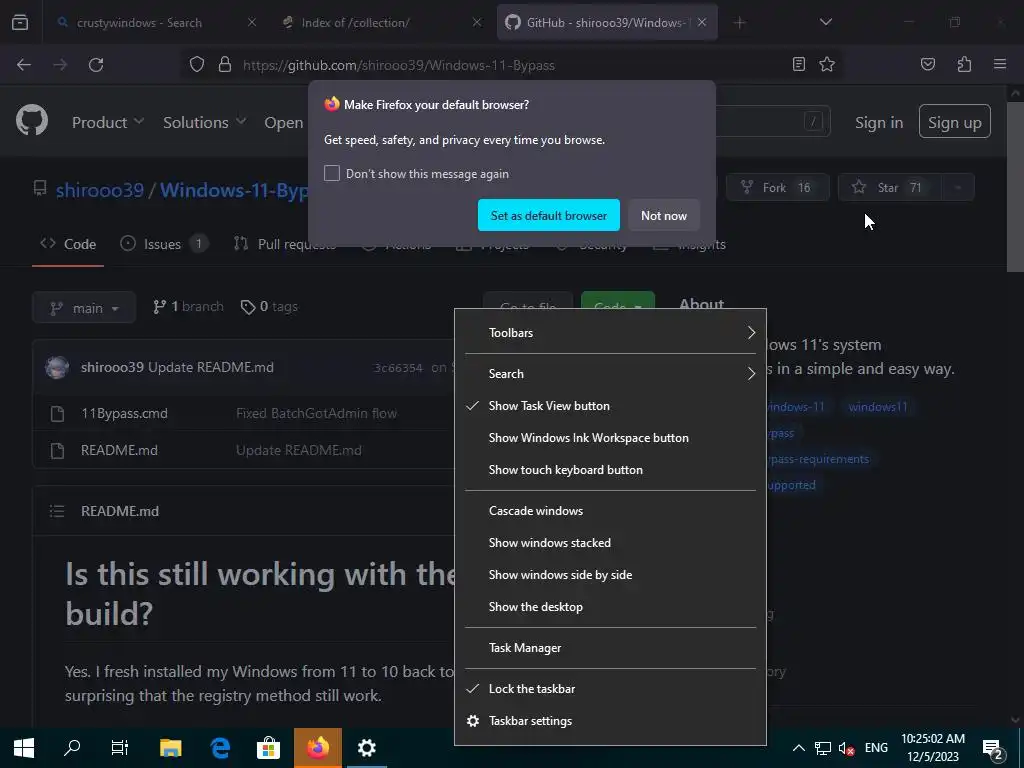View the 1 branch link
This screenshot has height=768, width=1024.
click(x=188, y=307)
